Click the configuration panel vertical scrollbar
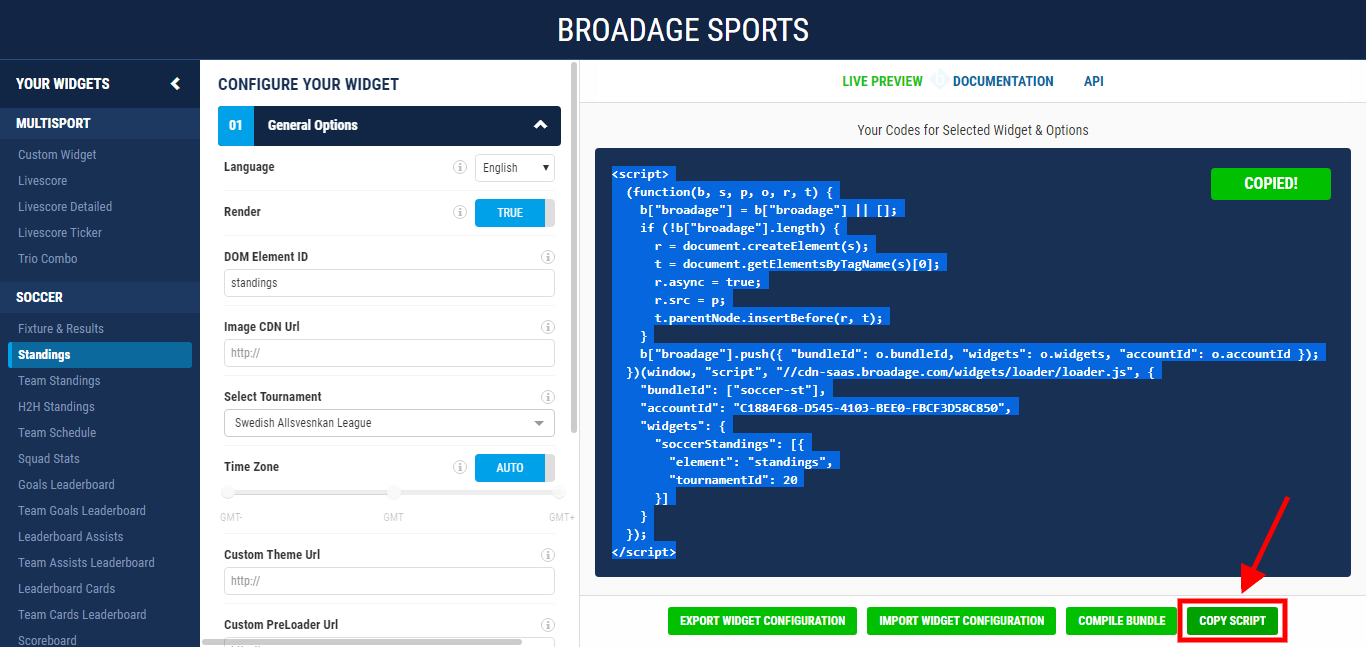Image resolution: width=1366 pixels, height=647 pixels. (573, 248)
